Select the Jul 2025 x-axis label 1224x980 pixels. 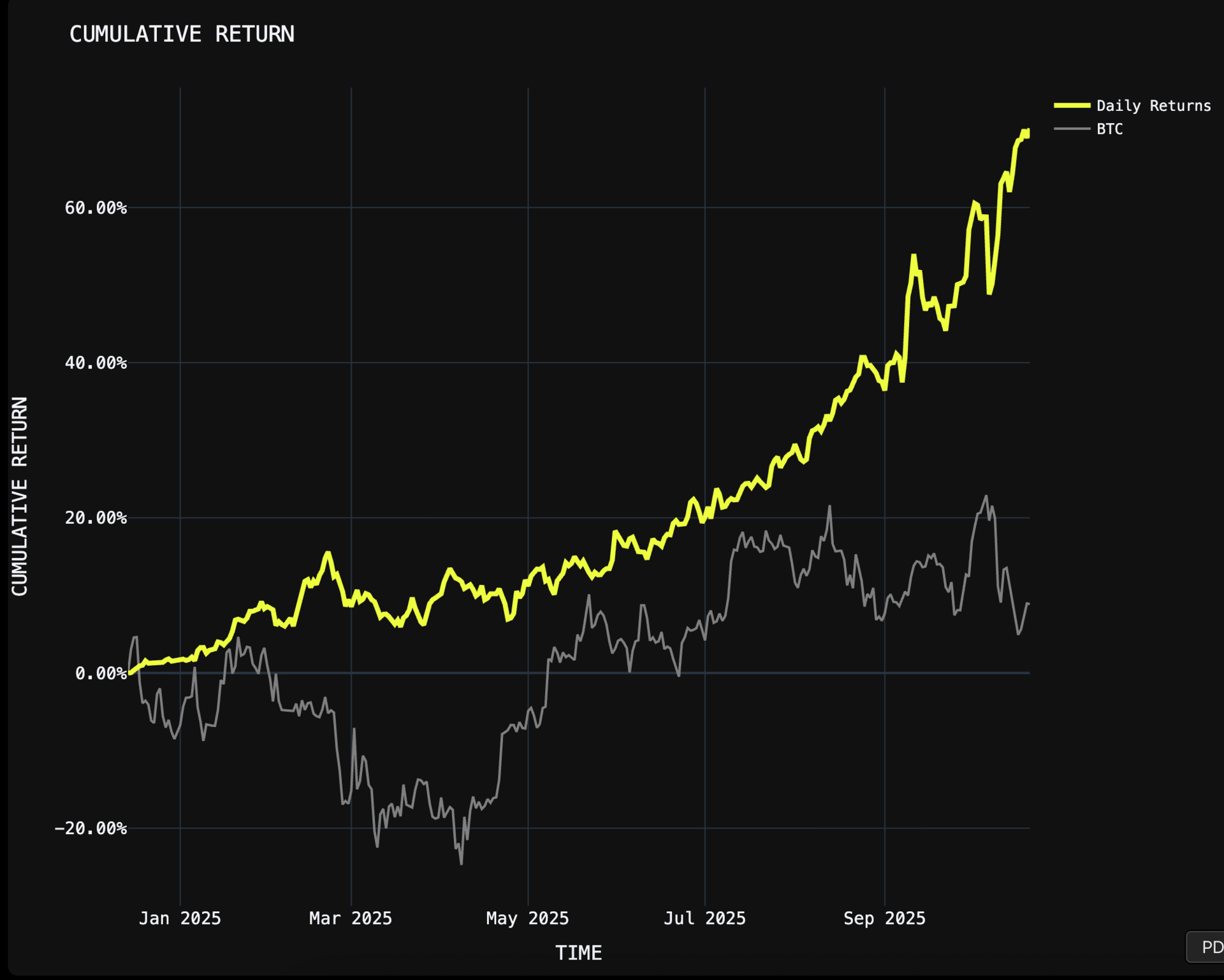click(x=704, y=918)
